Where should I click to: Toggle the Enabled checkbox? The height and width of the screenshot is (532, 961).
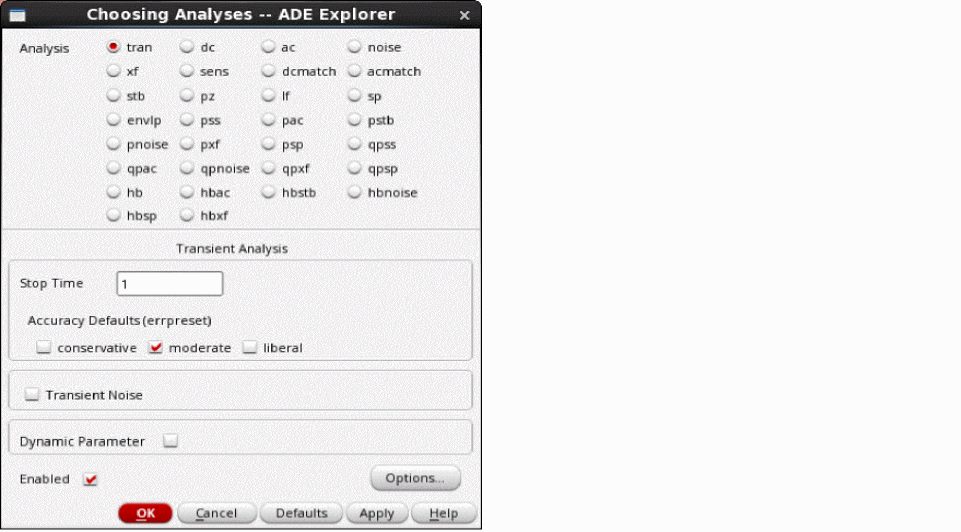90,479
